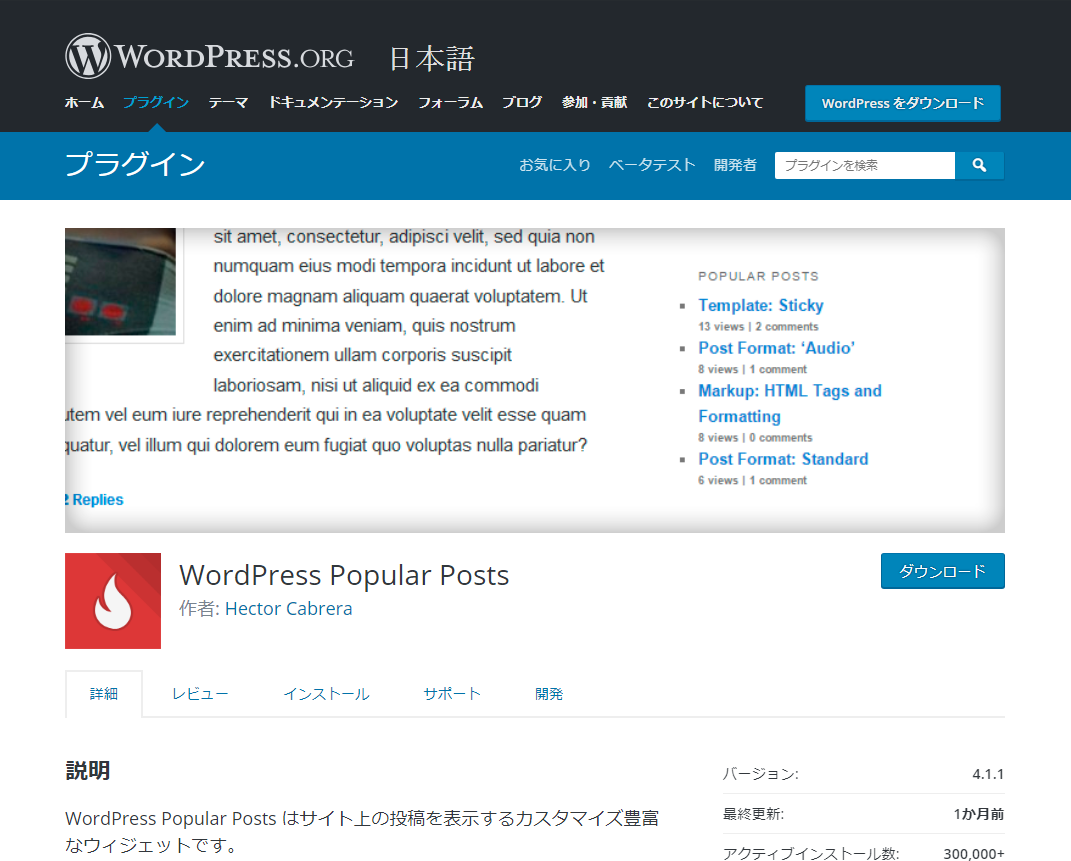The image size is (1071, 861).
Task: Click the WordPress.org logo
Action: 209,57
